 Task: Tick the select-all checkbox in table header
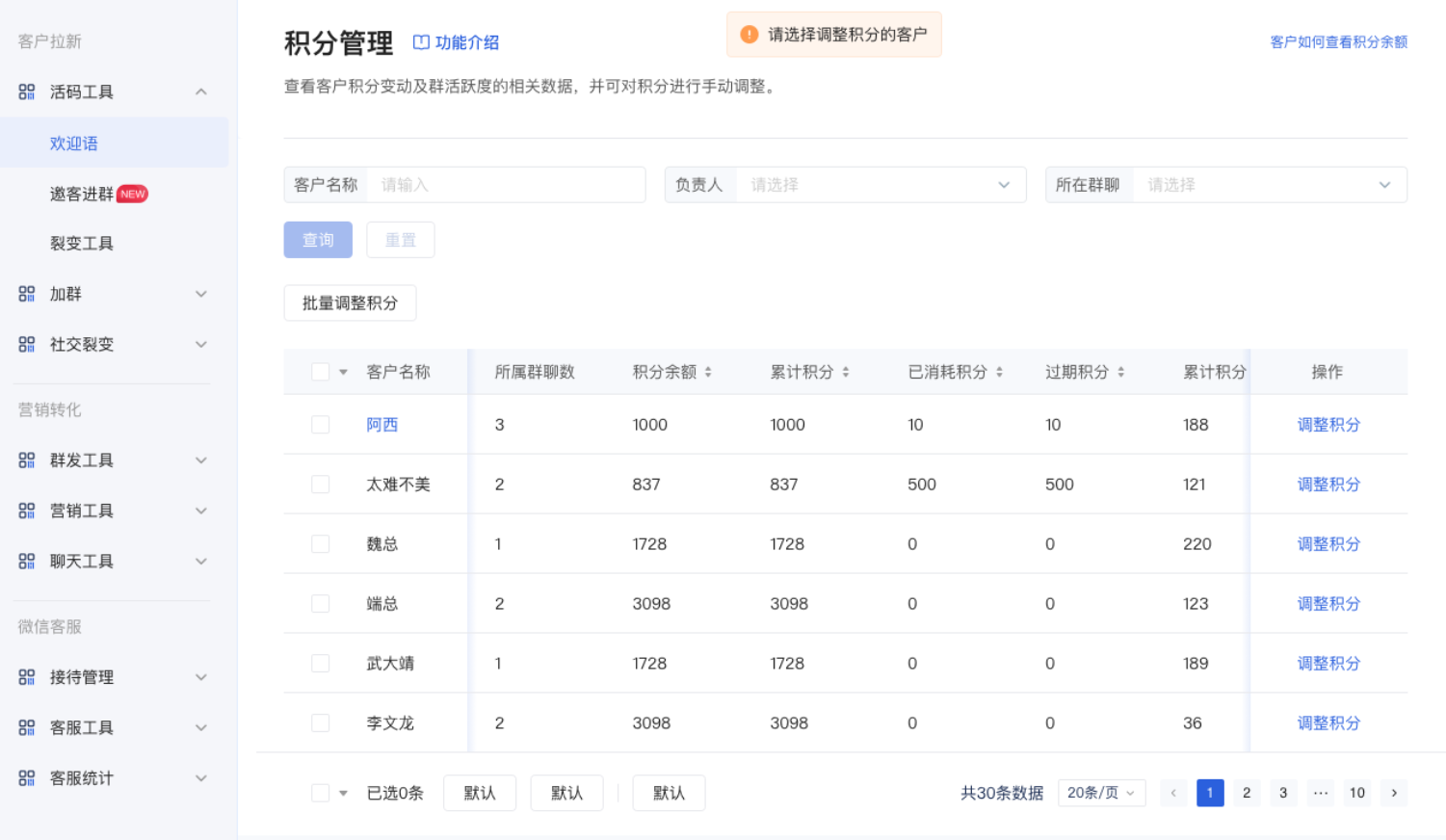(321, 372)
